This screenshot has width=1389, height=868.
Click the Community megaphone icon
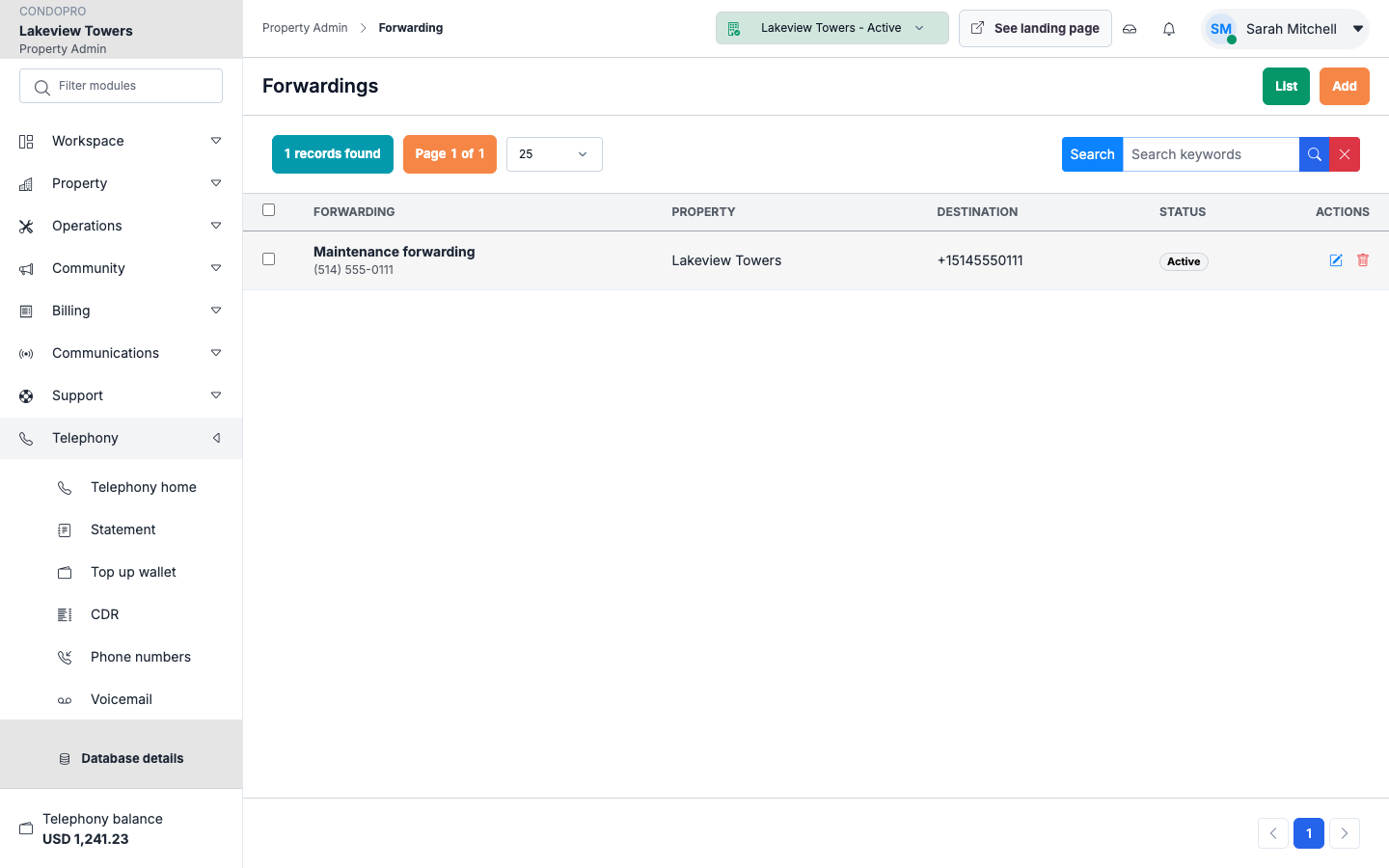(x=26, y=269)
